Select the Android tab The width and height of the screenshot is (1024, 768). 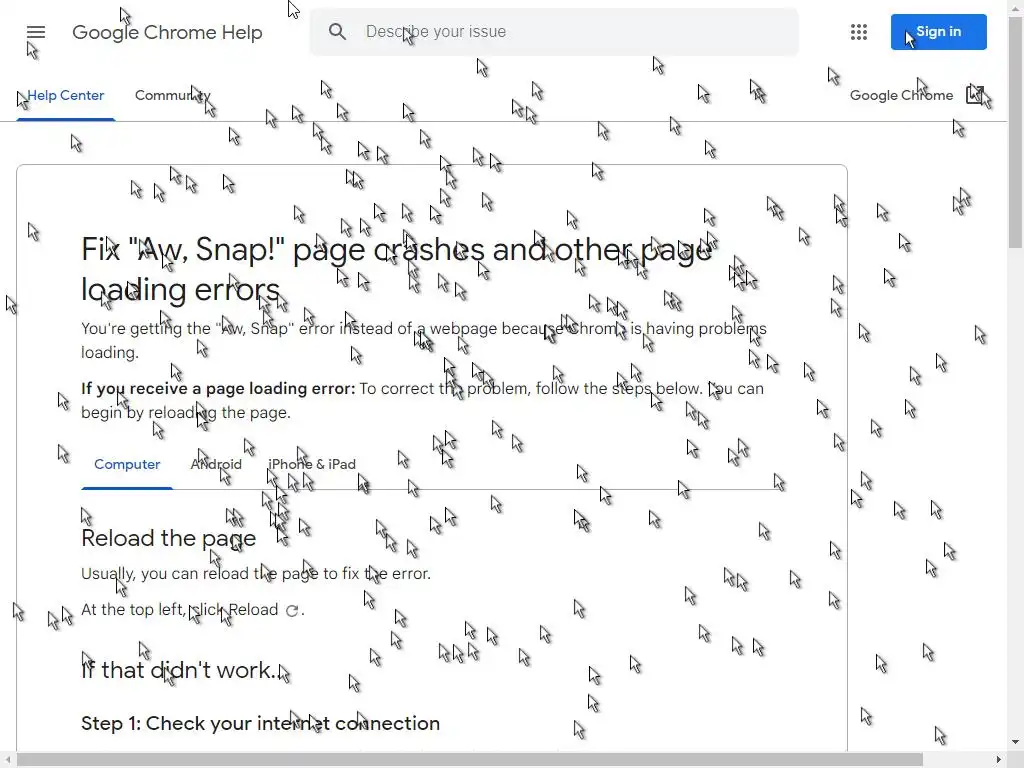pos(216,464)
